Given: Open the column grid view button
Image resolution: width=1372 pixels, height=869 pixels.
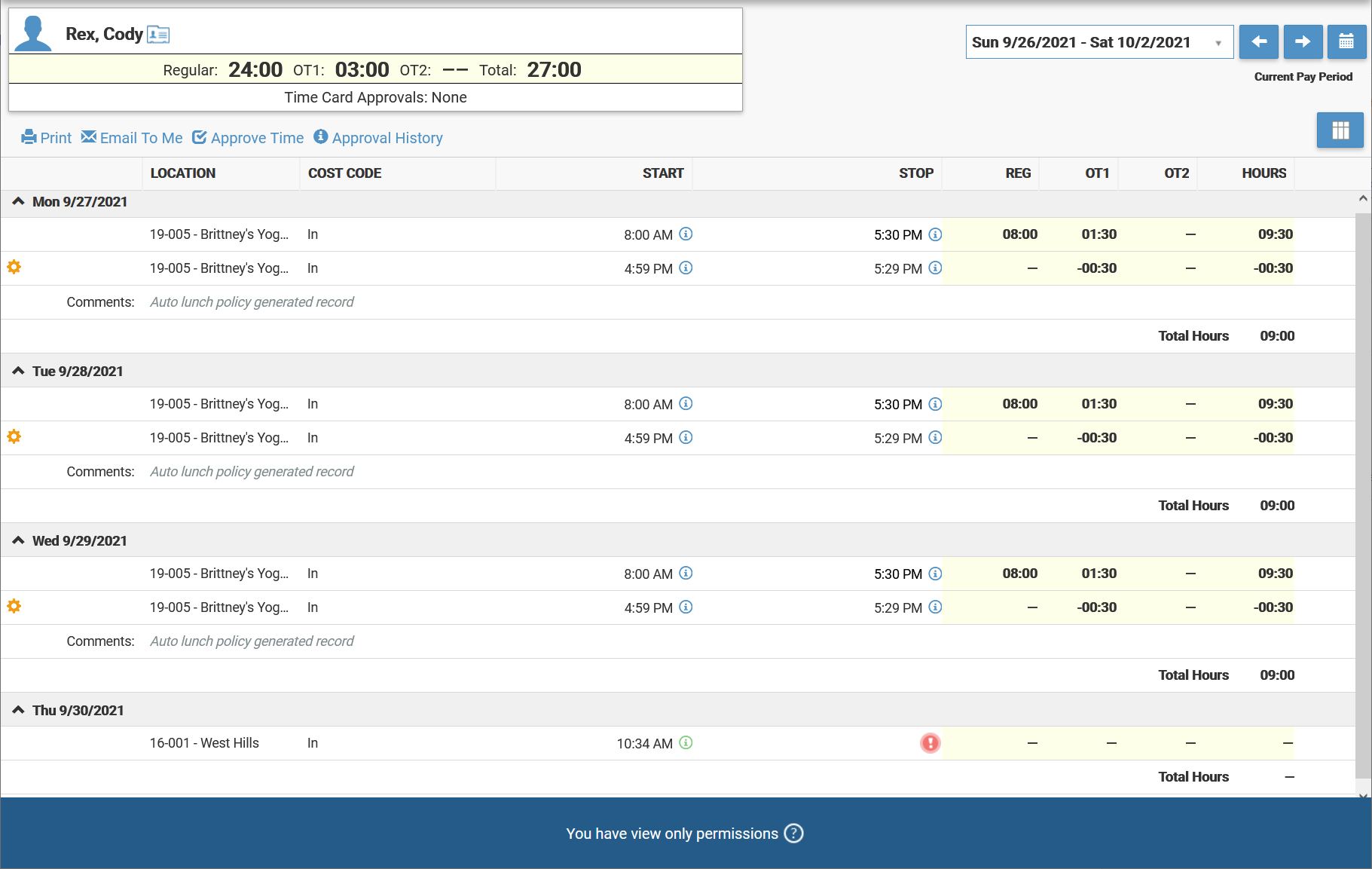Looking at the screenshot, I should tap(1340, 130).
